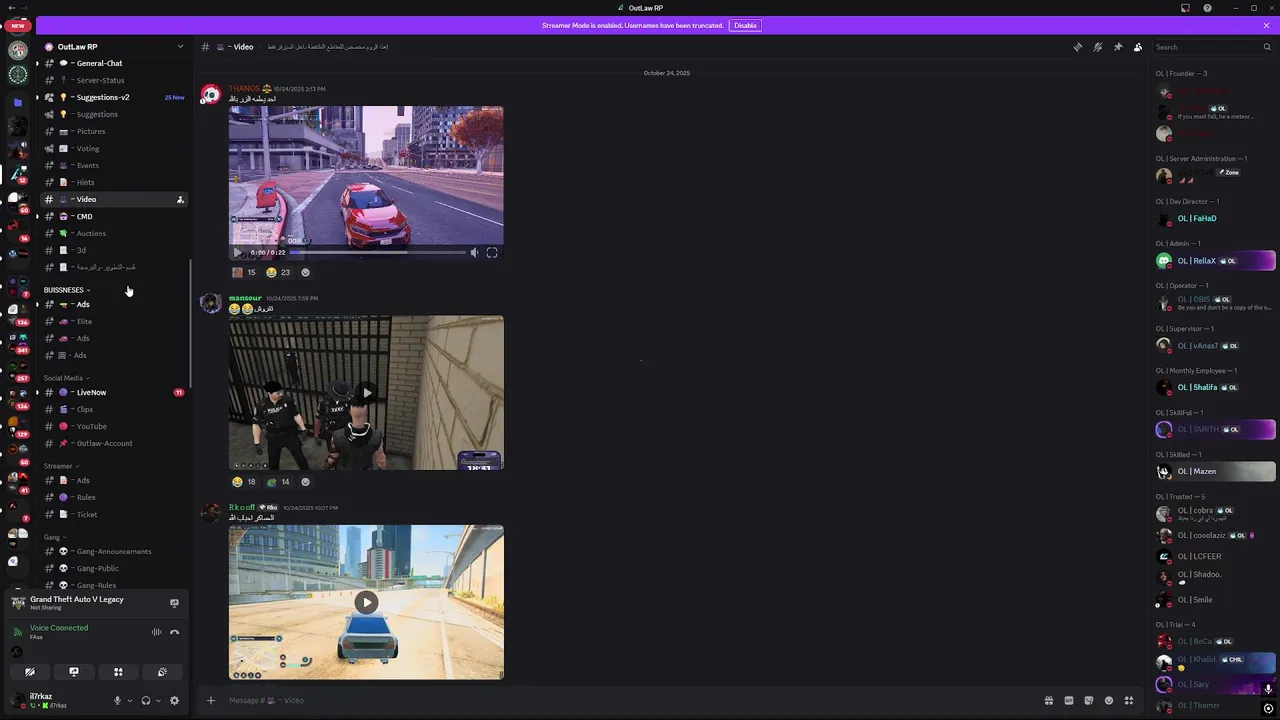Toggle channel notification settings bell icon
The height and width of the screenshot is (720, 1280).
click(x=1097, y=47)
